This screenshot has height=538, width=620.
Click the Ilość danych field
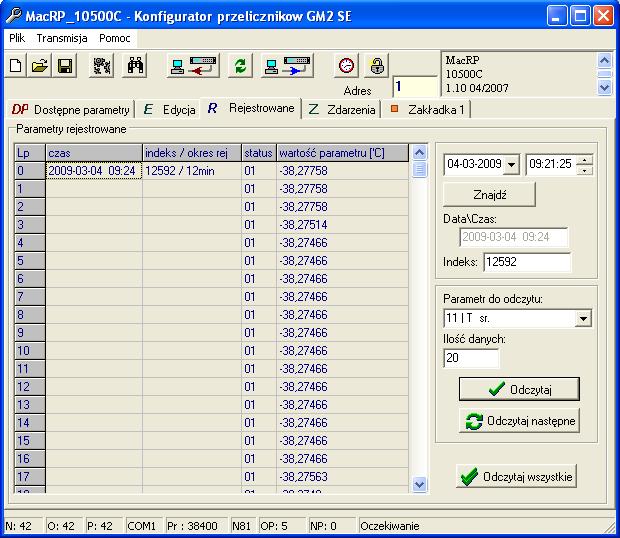471,358
